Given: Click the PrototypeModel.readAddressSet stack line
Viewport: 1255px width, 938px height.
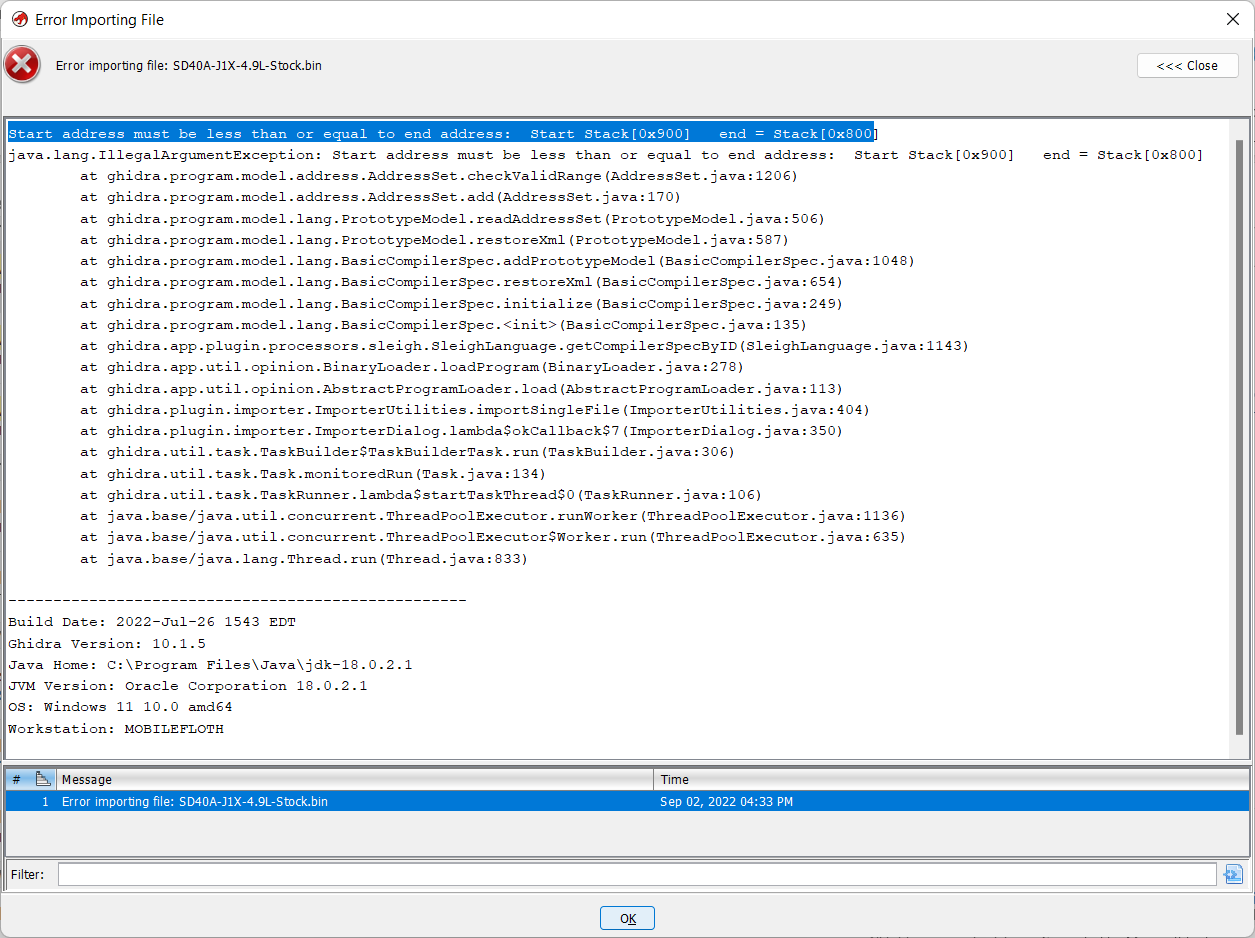Looking at the screenshot, I should [x=452, y=218].
